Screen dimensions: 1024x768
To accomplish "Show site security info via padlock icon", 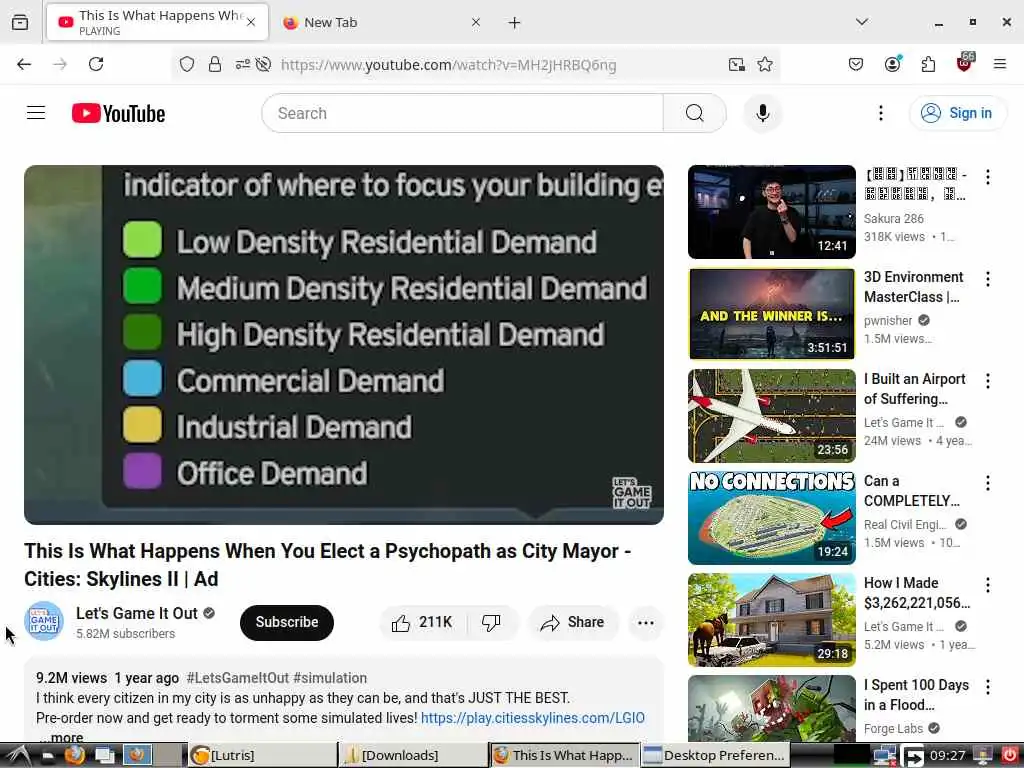I will [x=215, y=64].
